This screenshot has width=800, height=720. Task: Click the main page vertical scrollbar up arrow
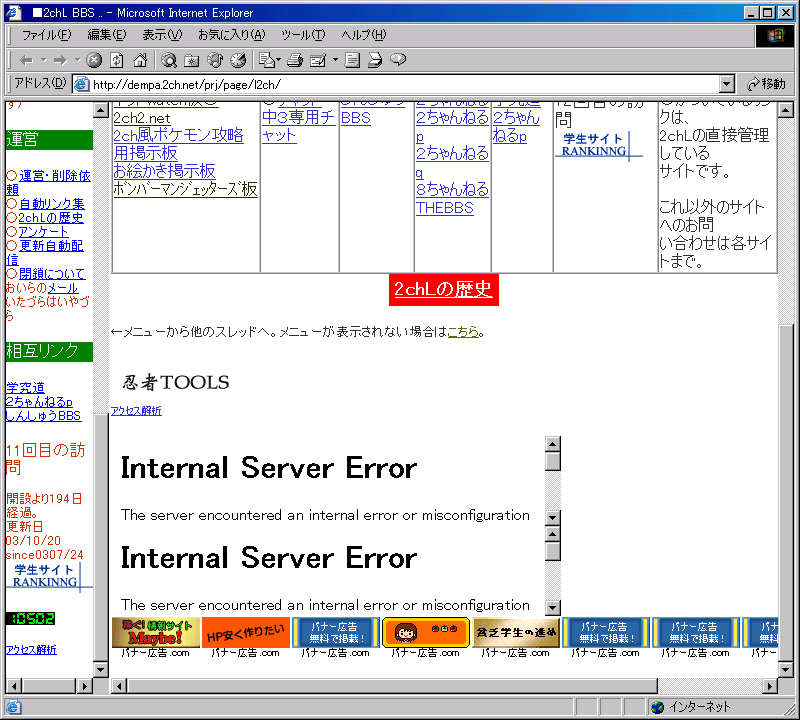pos(786,110)
